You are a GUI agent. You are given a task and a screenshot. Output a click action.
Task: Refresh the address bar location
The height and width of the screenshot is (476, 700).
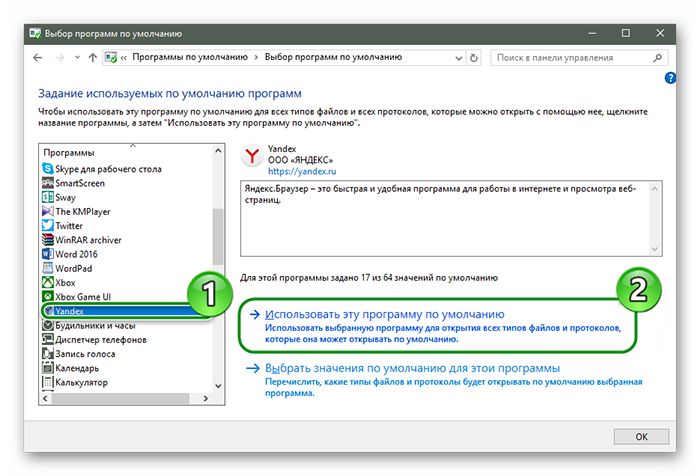click(474, 58)
